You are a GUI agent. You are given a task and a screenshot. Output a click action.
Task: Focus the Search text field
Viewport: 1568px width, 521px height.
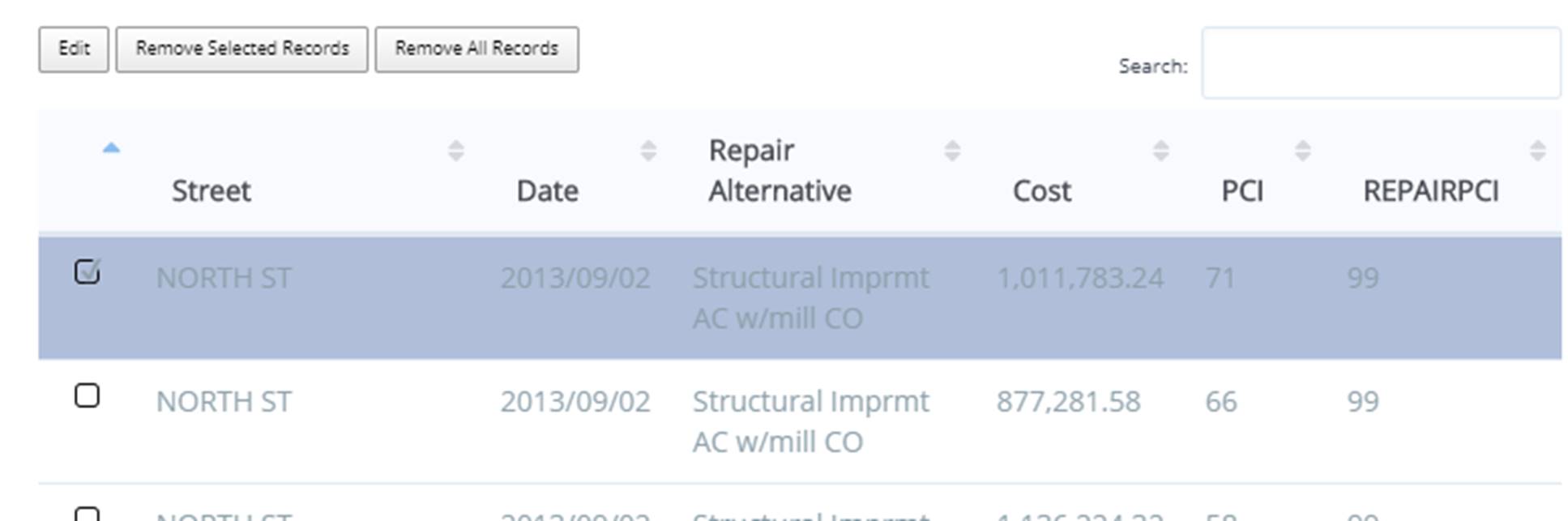click(x=1380, y=63)
